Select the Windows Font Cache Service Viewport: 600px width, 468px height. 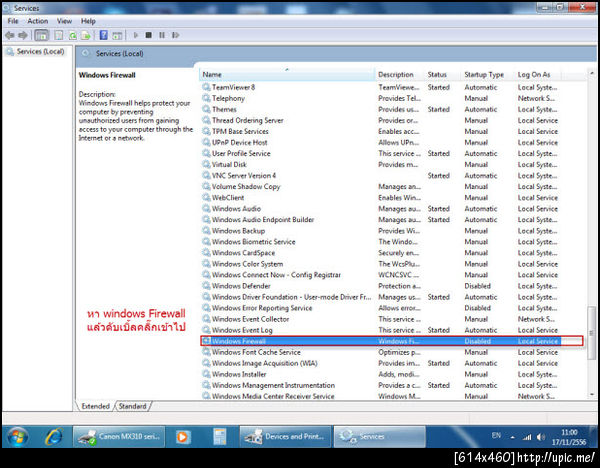[256, 352]
